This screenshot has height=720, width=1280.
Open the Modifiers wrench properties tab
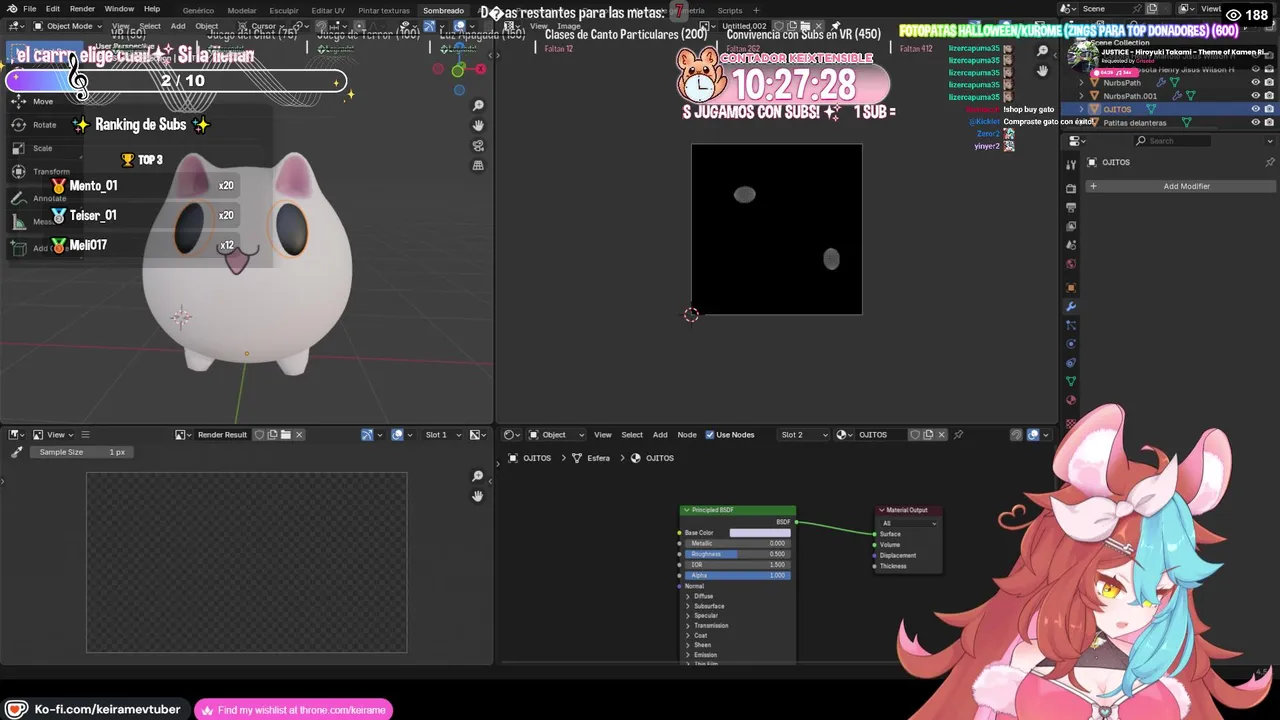pos(1071,307)
